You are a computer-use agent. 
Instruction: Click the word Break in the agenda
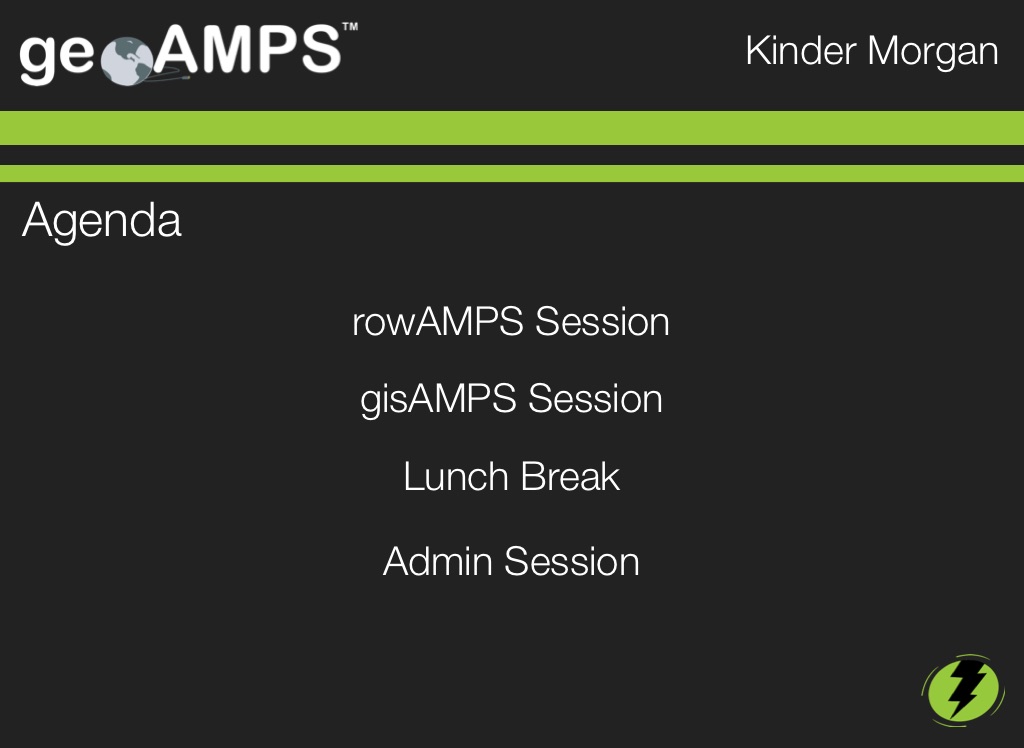[570, 476]
